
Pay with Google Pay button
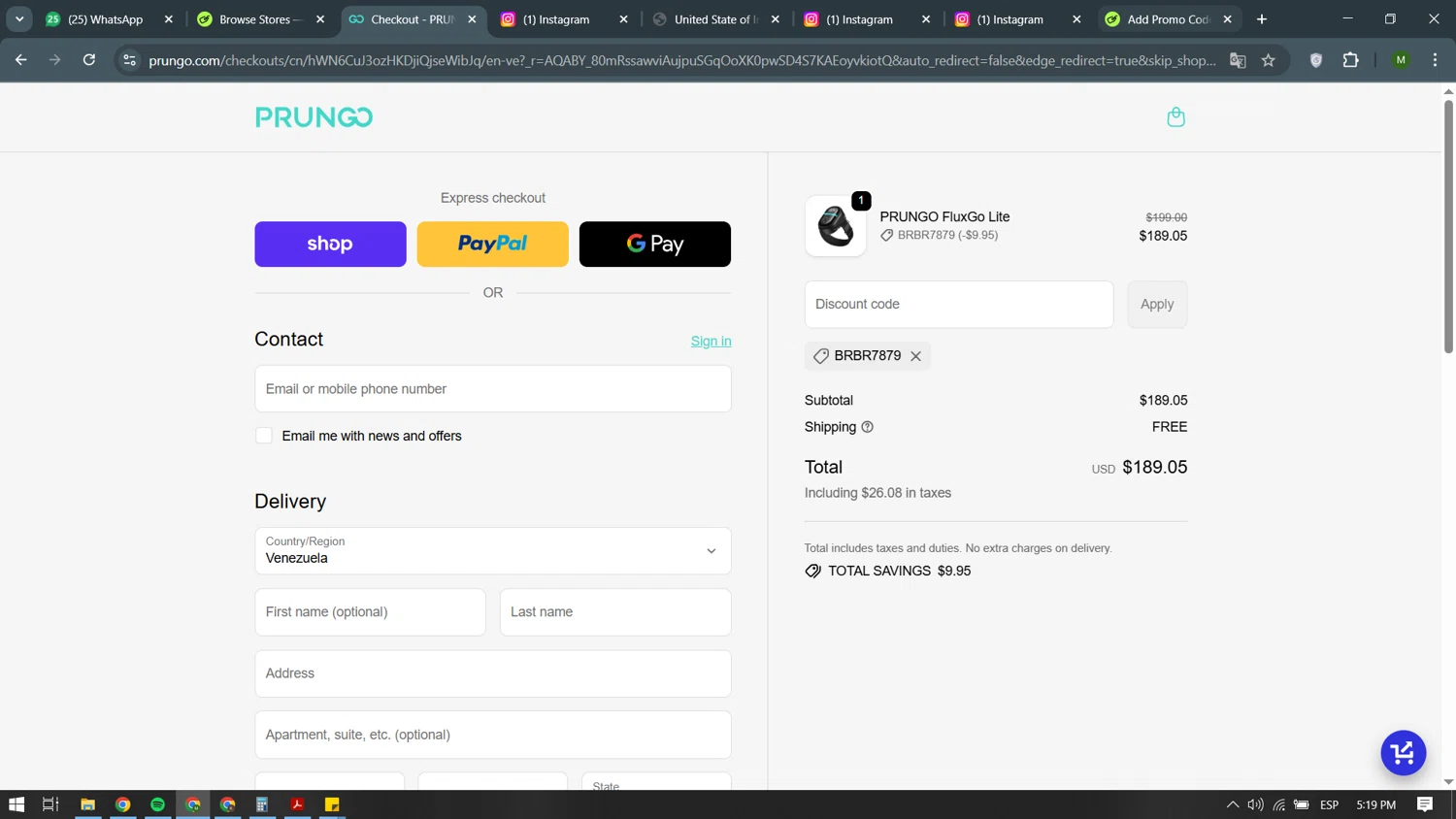point(655,244)
